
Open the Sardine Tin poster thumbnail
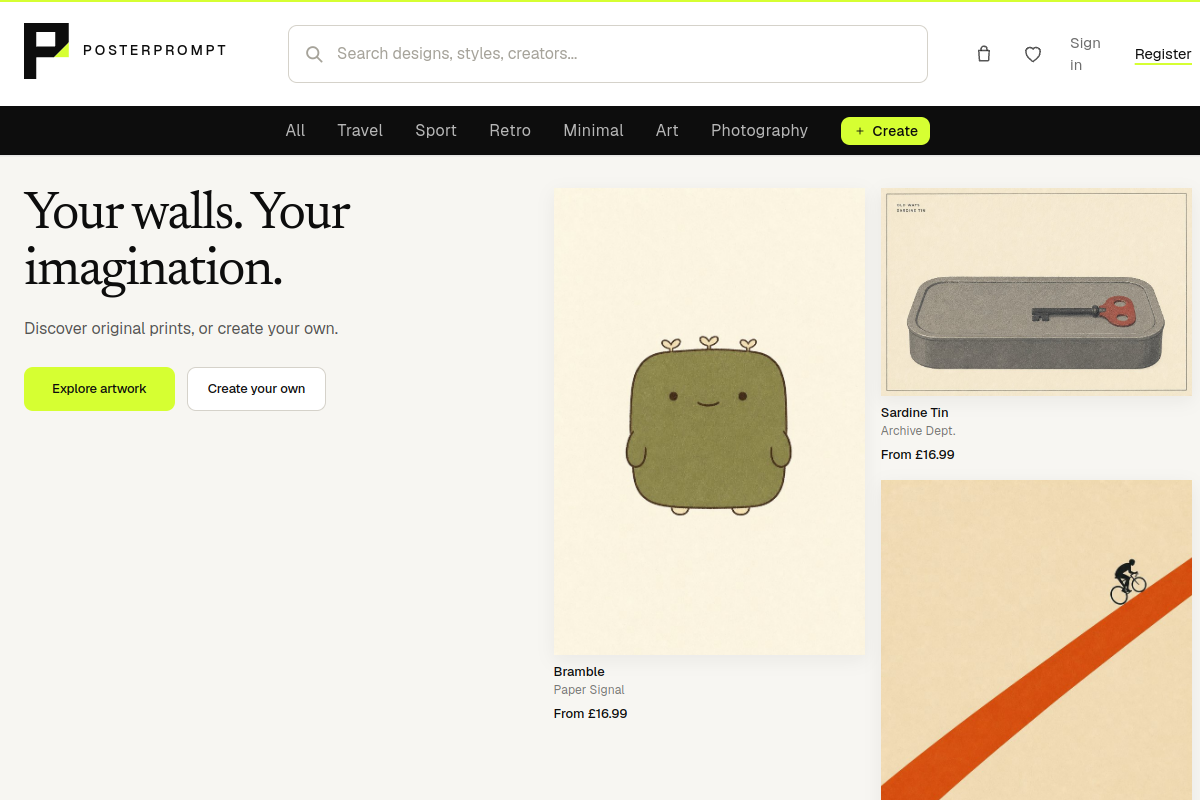click(1036, 292)
